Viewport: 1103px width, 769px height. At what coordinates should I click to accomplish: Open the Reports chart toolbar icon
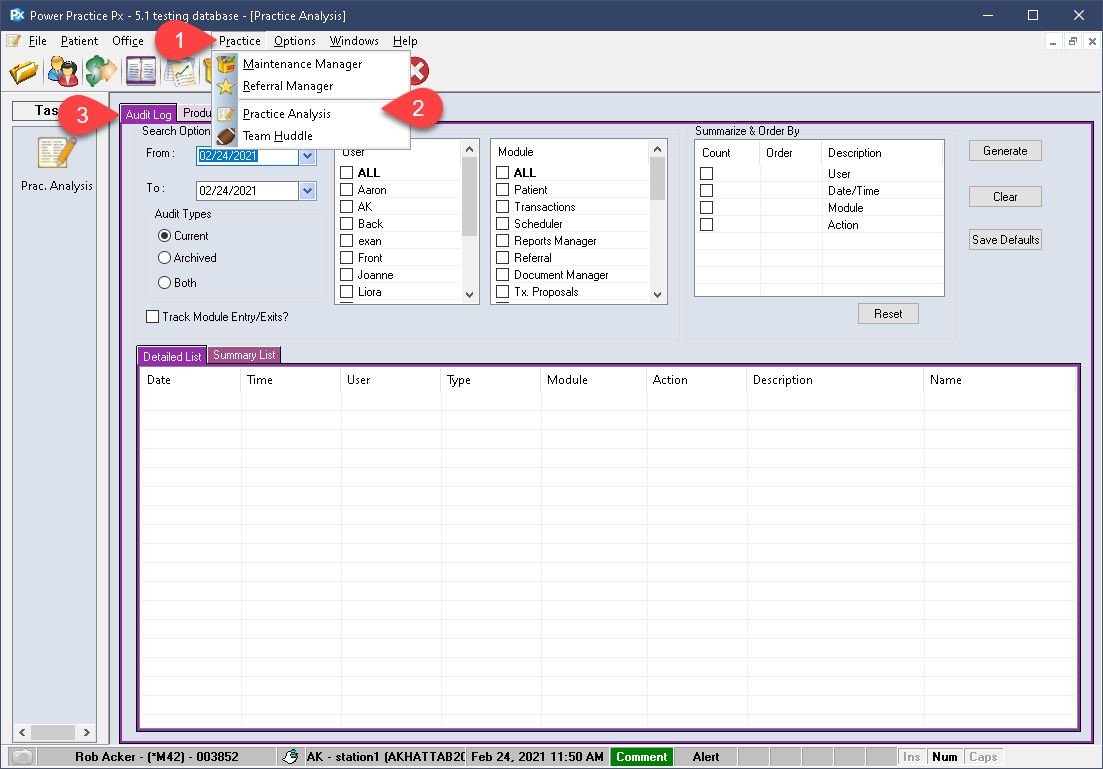[180, 71]
